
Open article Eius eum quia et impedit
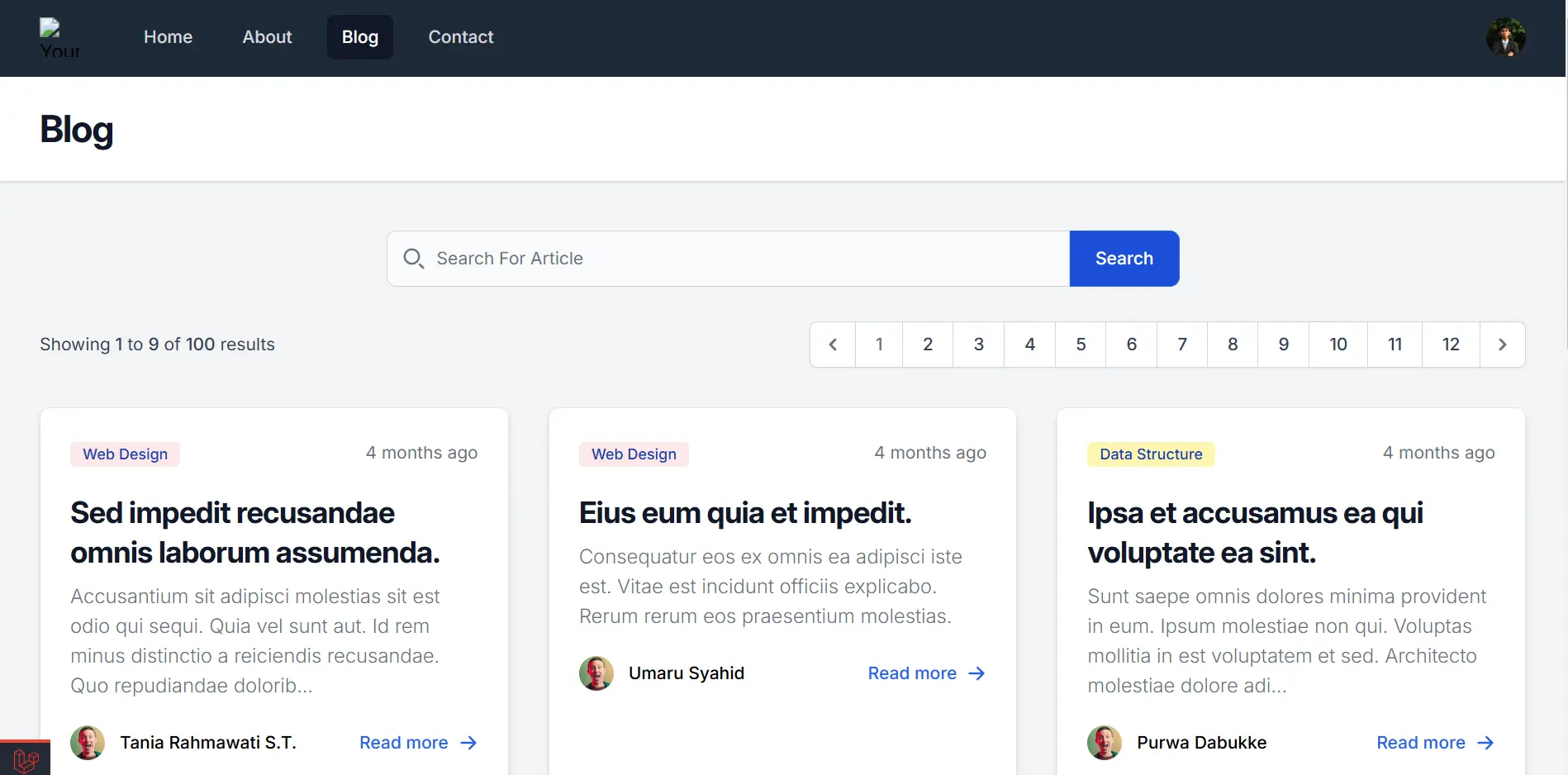745,513
